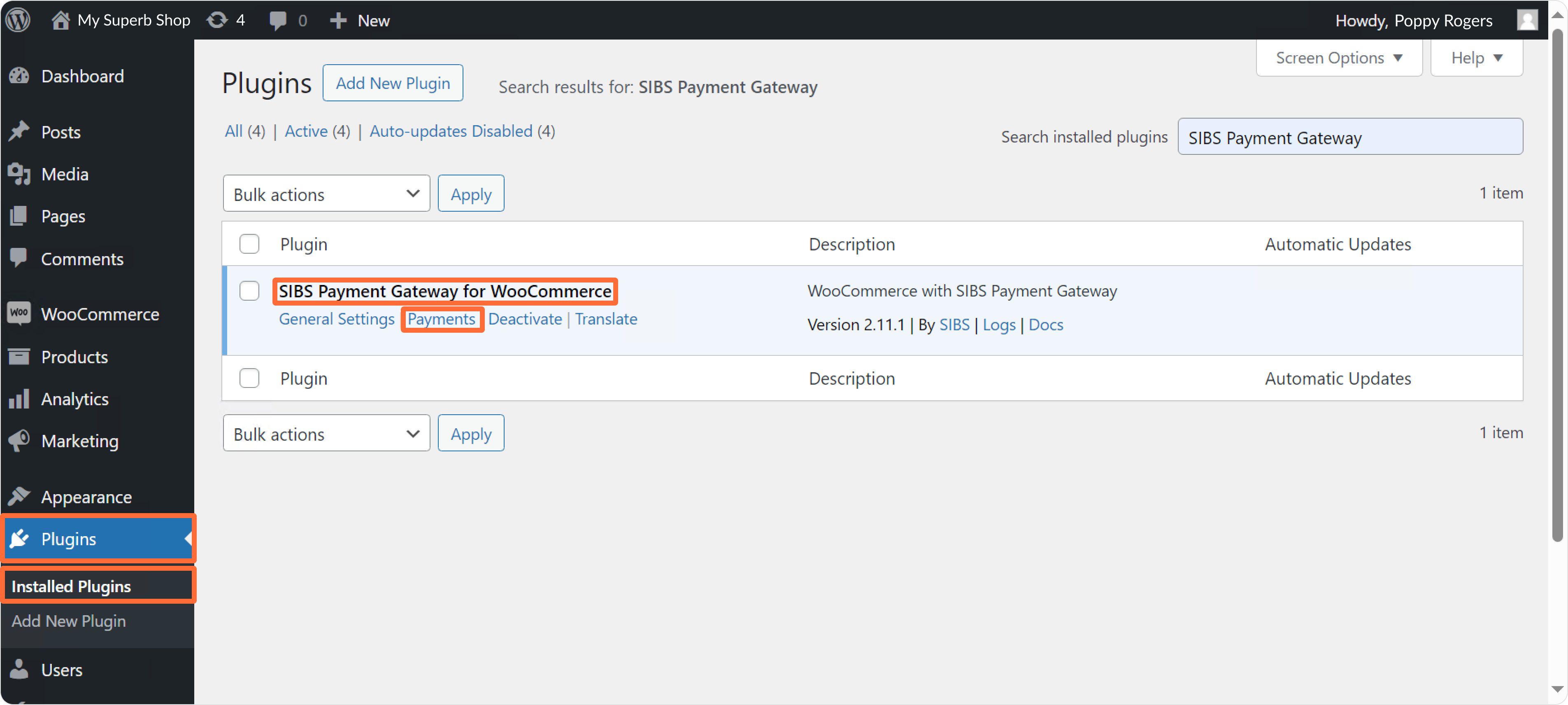Image resolution: width=1568 pixels, height=705 pixels.
Task: Tick the SIBS Payment Gateway plugin checkbox
Action: pyautogui.click(x=249, y=291)
